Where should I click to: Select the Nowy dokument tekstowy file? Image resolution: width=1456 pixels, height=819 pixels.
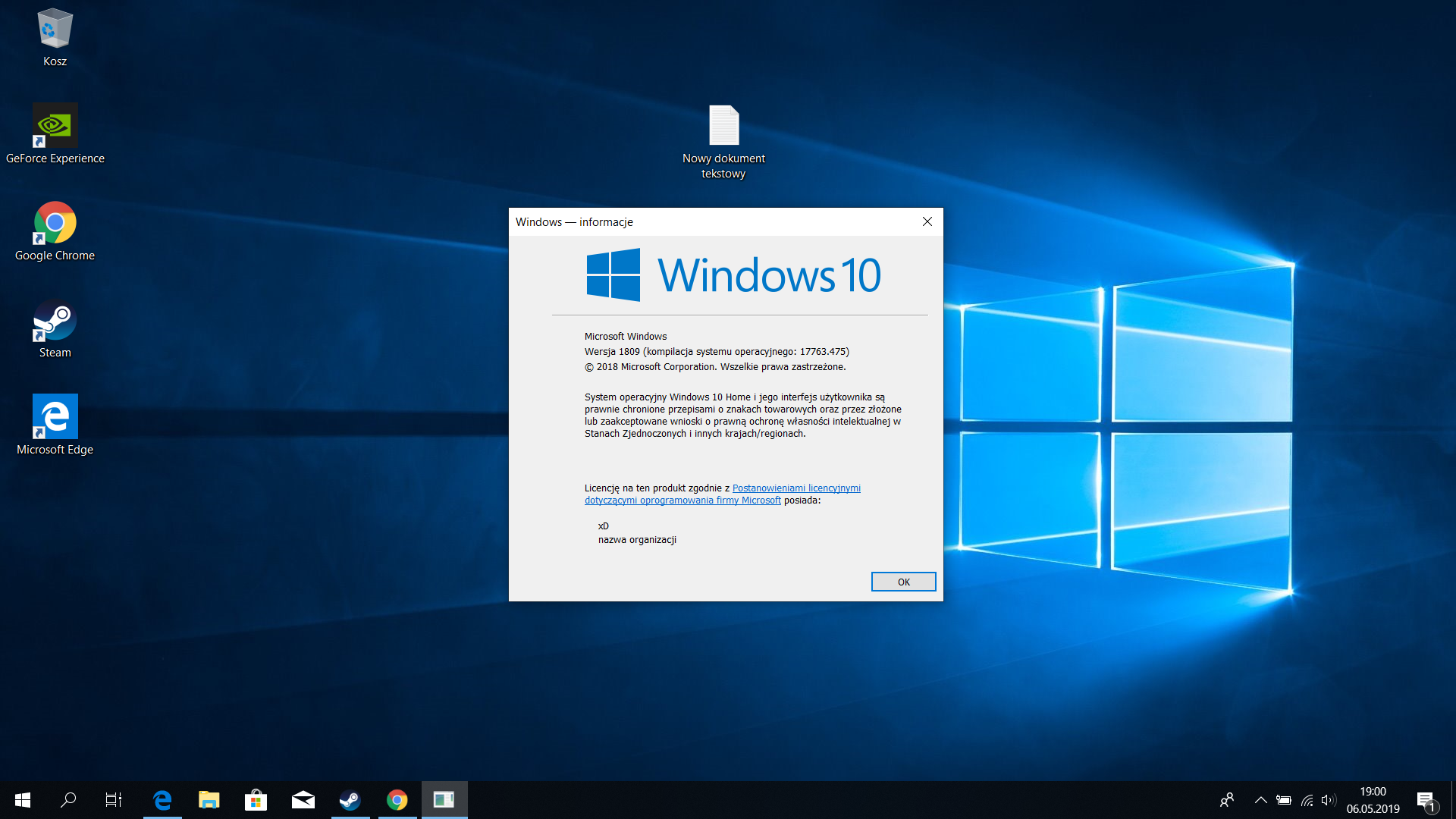click(723, 142)
